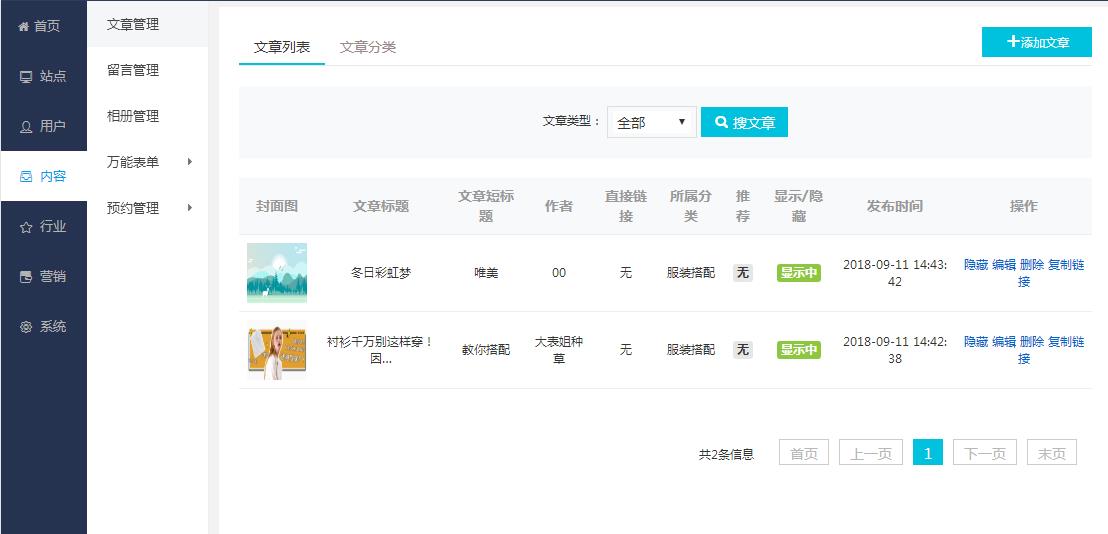Open cover thumbnail of 衬衫千万别这样穿 article

pos(277,350)
